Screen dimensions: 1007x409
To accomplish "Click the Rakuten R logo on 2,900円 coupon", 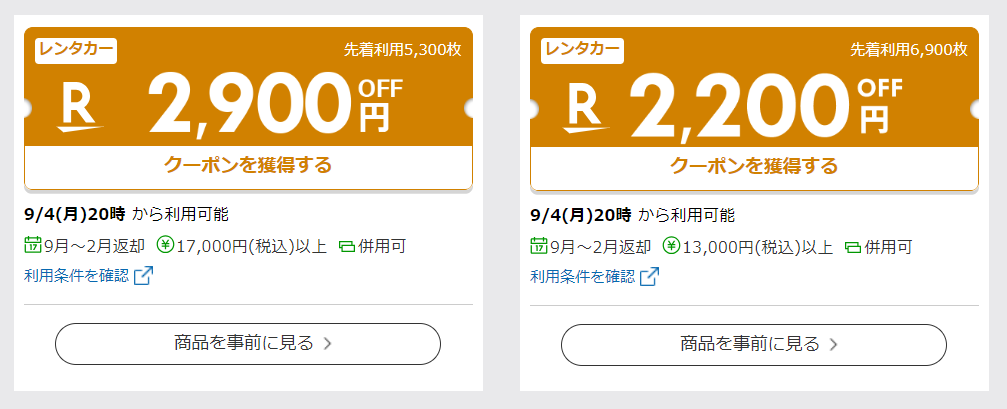I will pos(80,109).
